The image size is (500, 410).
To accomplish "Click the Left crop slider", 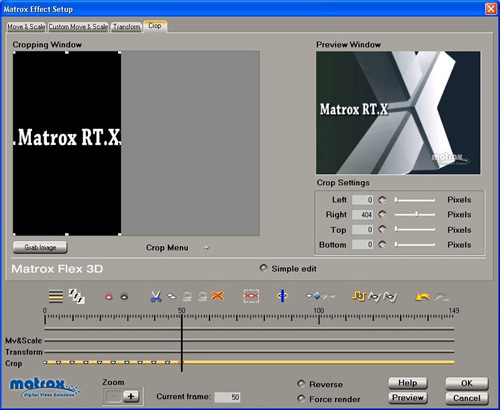I will 415,200.
